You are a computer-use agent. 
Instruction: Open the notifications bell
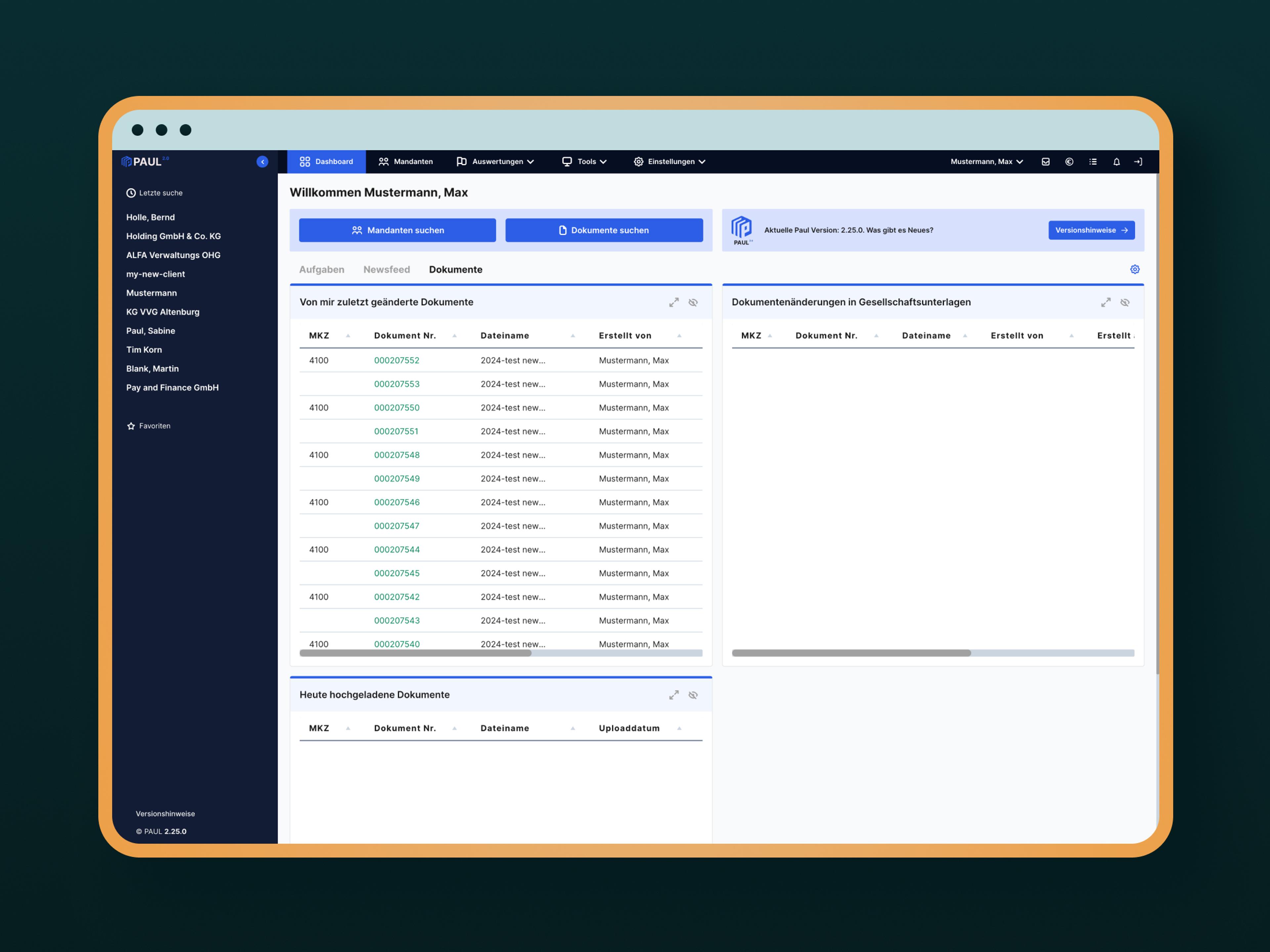pos(1116,162)
